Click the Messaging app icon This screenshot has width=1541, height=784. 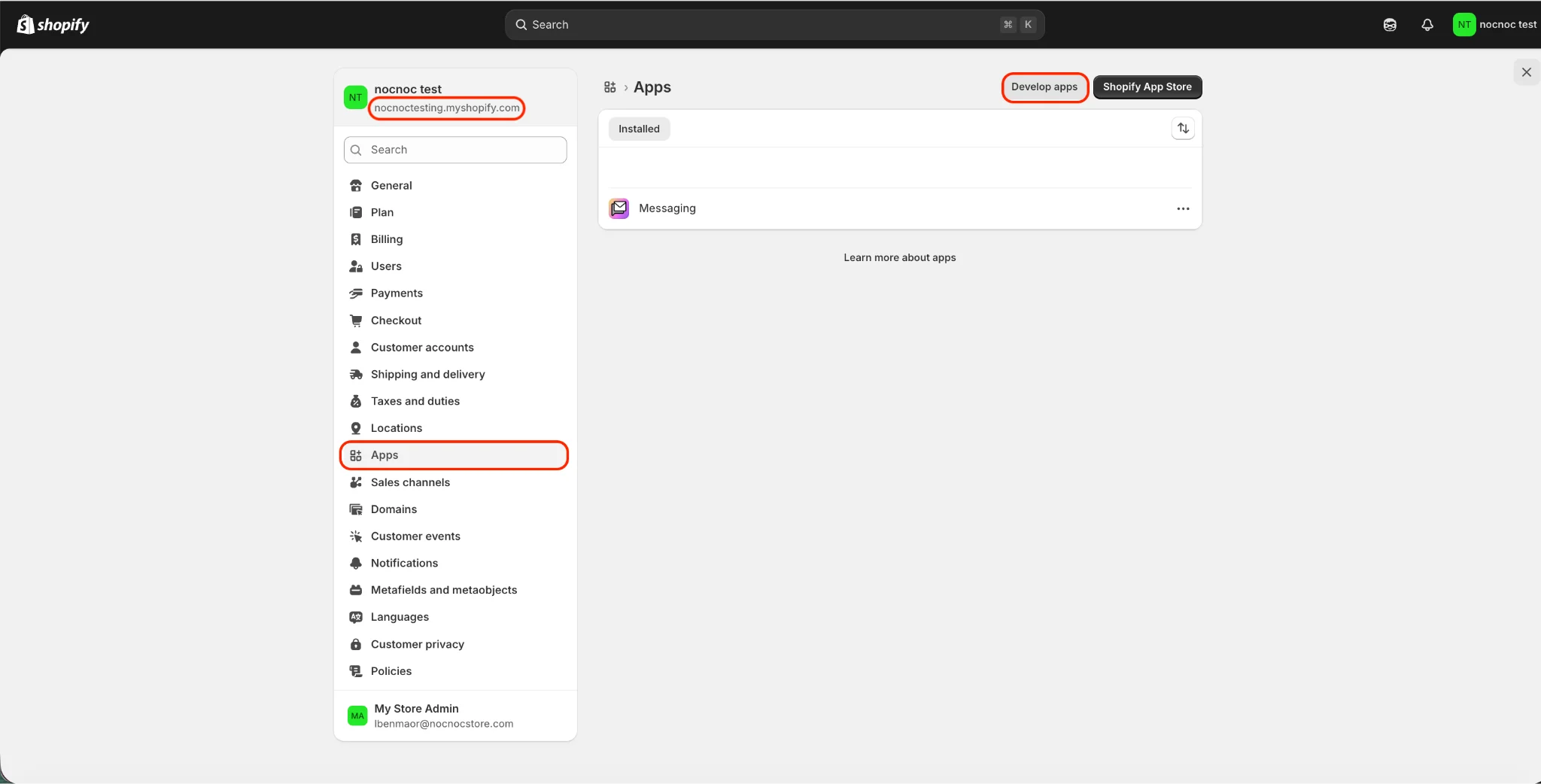pyautogui.click(x=619, y=208)
